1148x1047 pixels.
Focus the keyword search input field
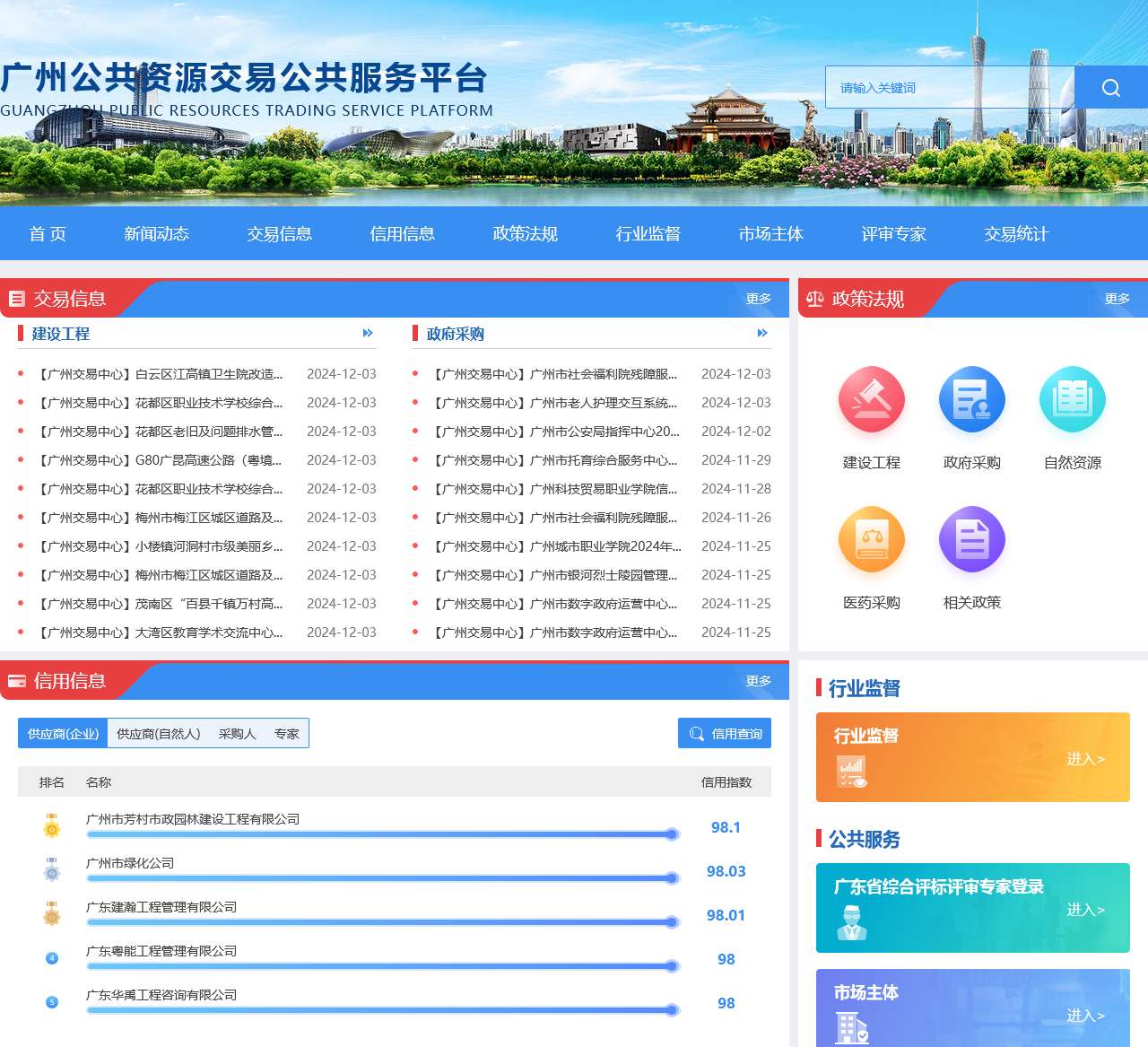pos(949,88)
